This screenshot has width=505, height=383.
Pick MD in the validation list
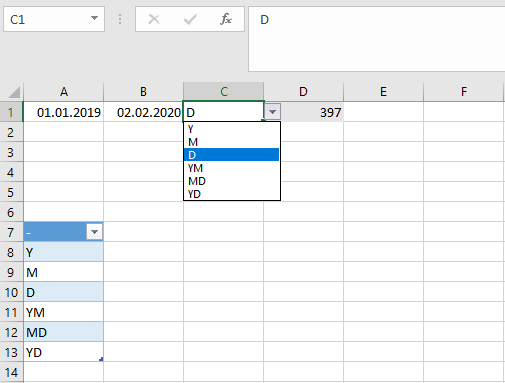point(231,181)
